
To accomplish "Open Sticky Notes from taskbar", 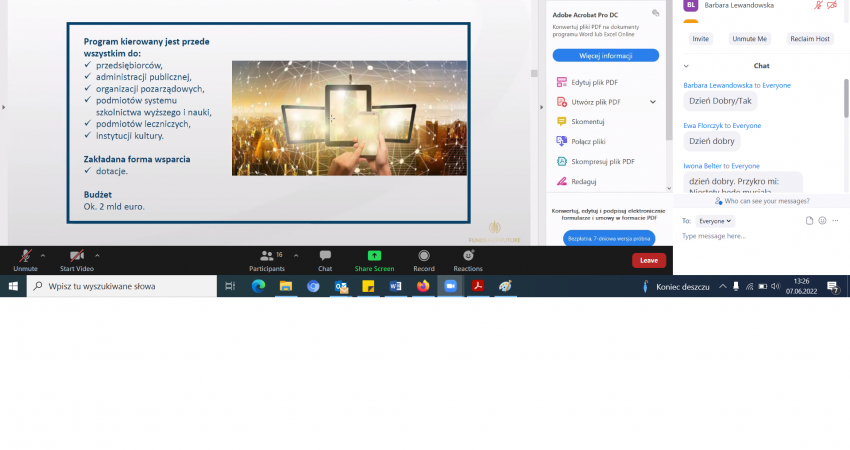I will 368,286.
